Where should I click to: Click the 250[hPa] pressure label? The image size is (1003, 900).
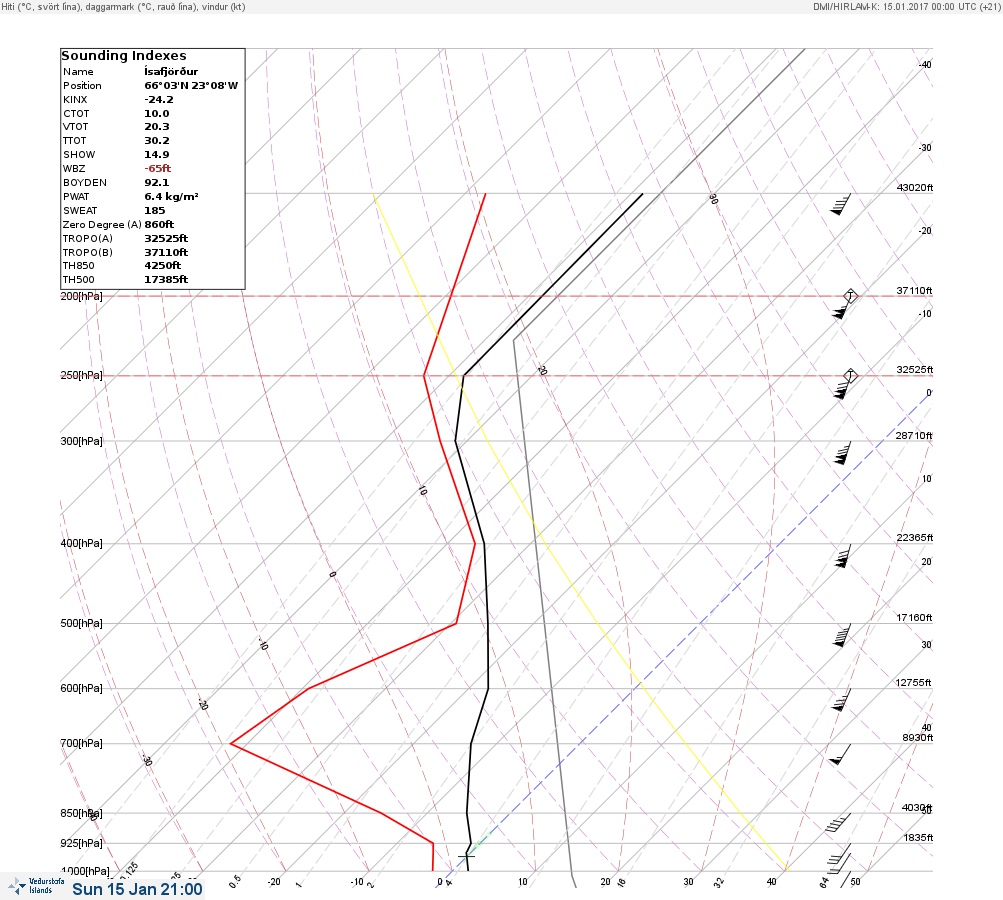81,375
